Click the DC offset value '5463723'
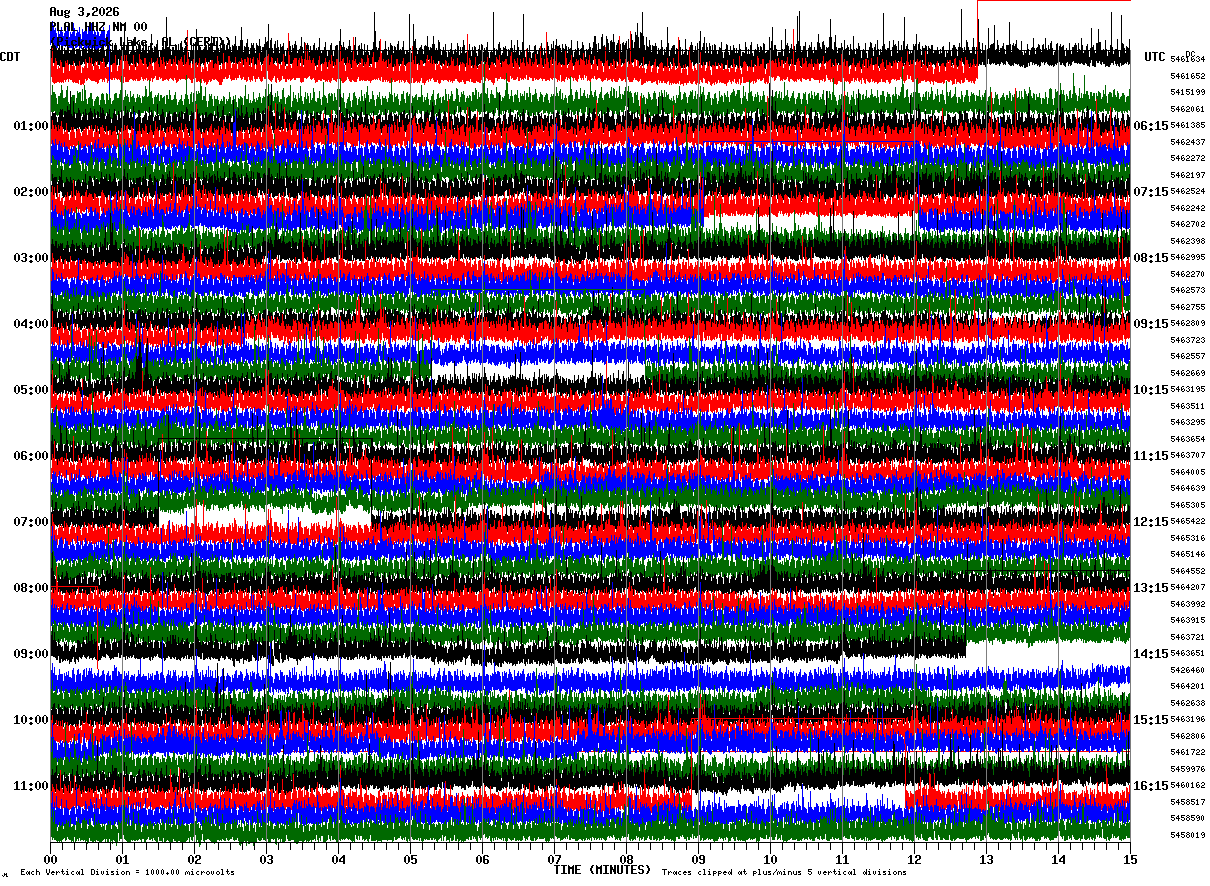 (x=1188, y=341)
